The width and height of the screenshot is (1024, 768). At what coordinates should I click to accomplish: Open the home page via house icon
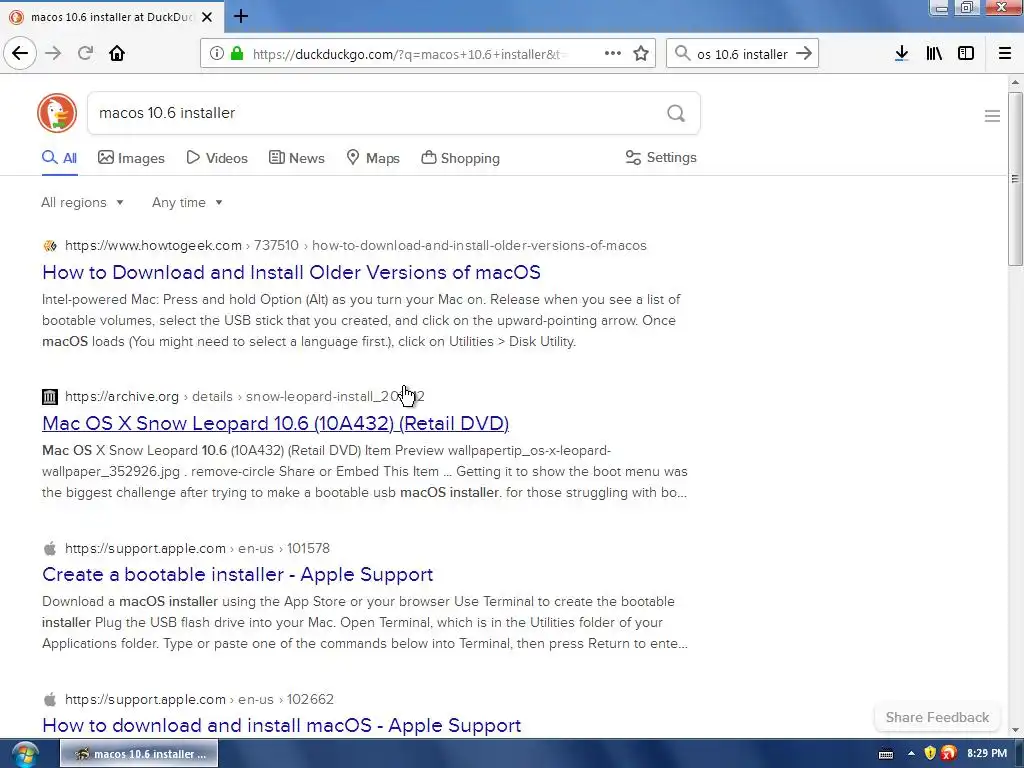tap(117, 54)
